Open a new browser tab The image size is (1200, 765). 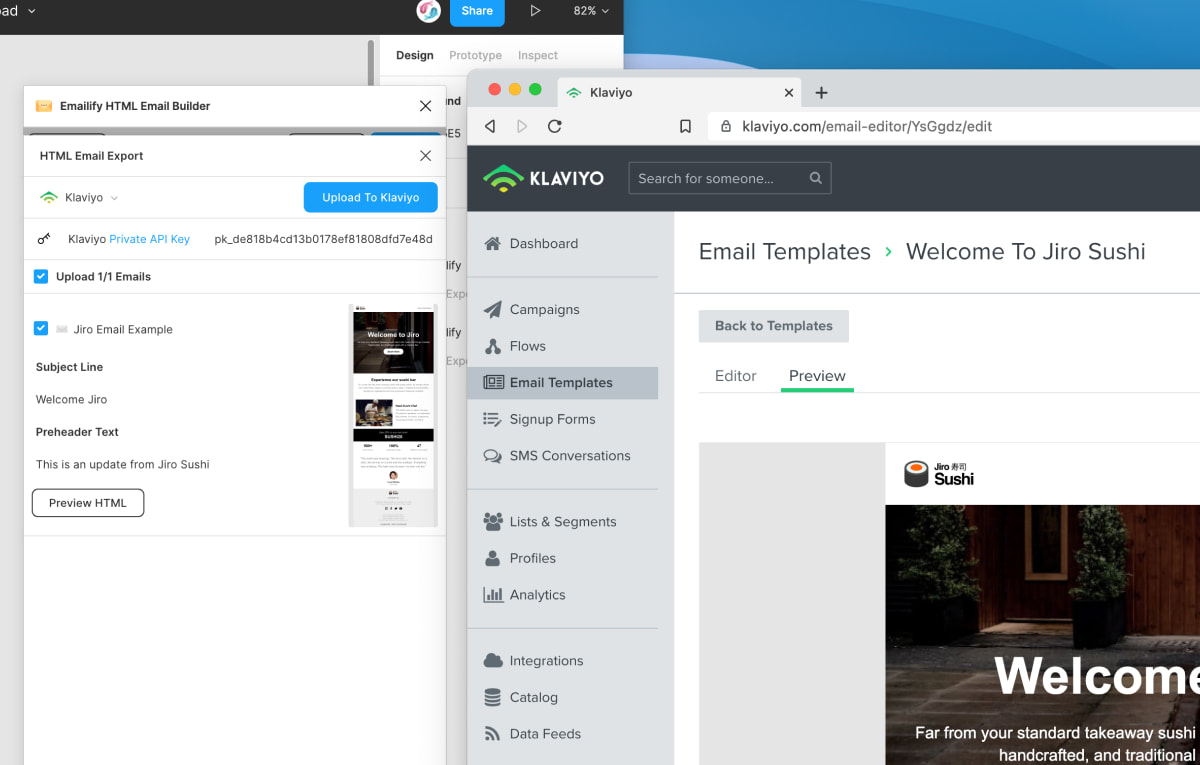tap(822, 93)
